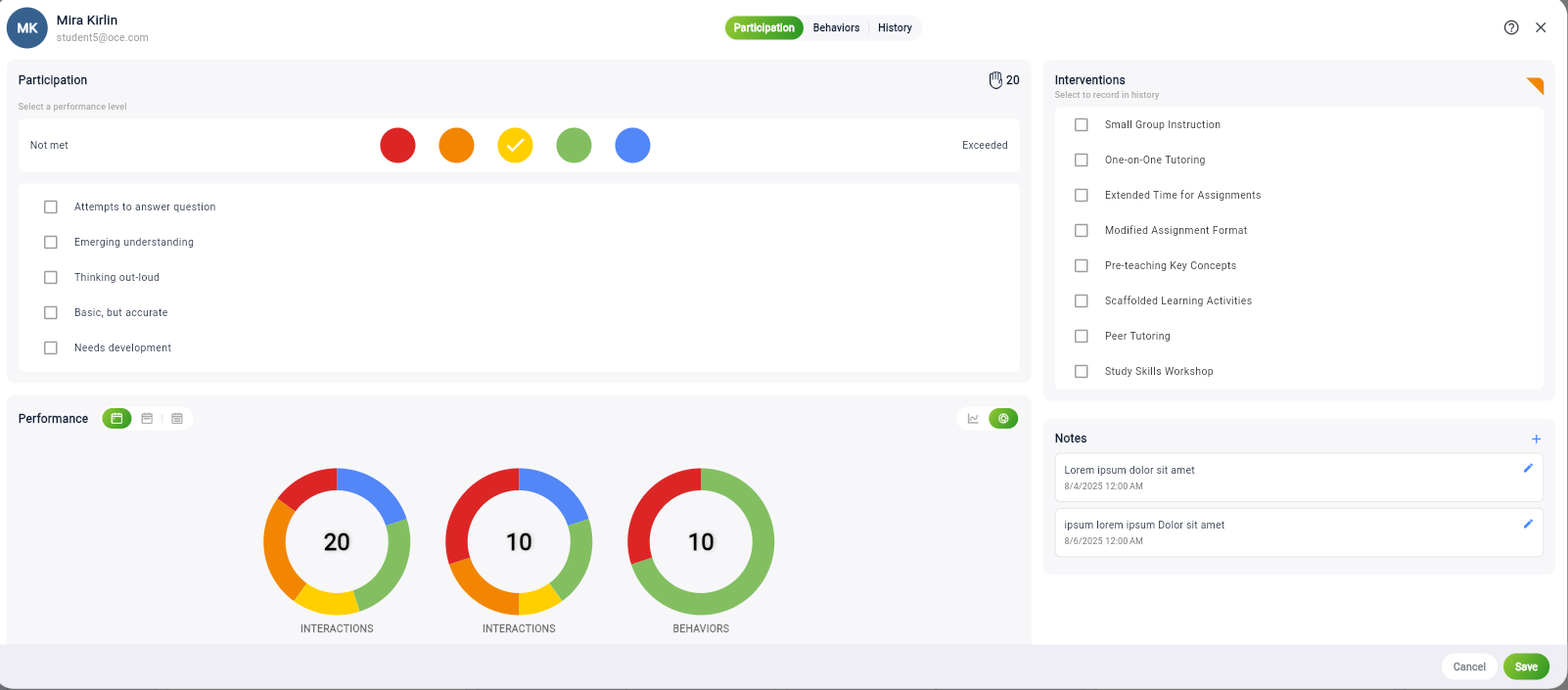Image resolution: width=1568 pixels, height=690 pixels.
Task: Click the orange corner flag in Interventions
Action: click(1535, 85)
